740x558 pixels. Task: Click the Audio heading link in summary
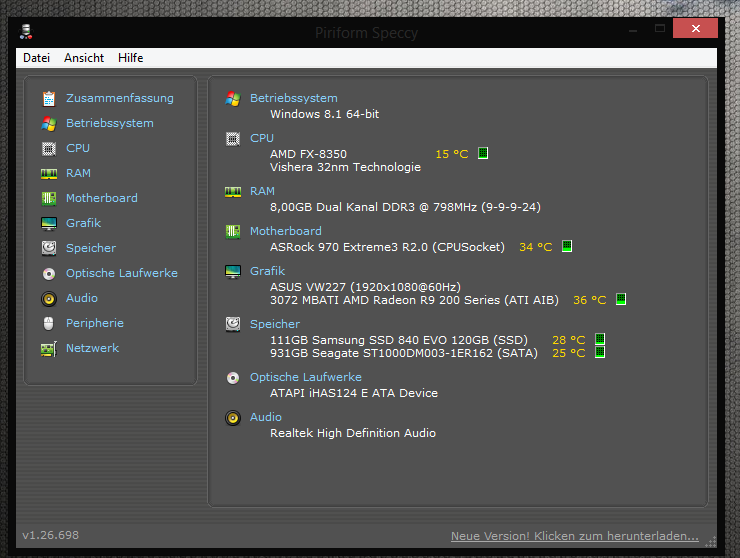point(266,417)
